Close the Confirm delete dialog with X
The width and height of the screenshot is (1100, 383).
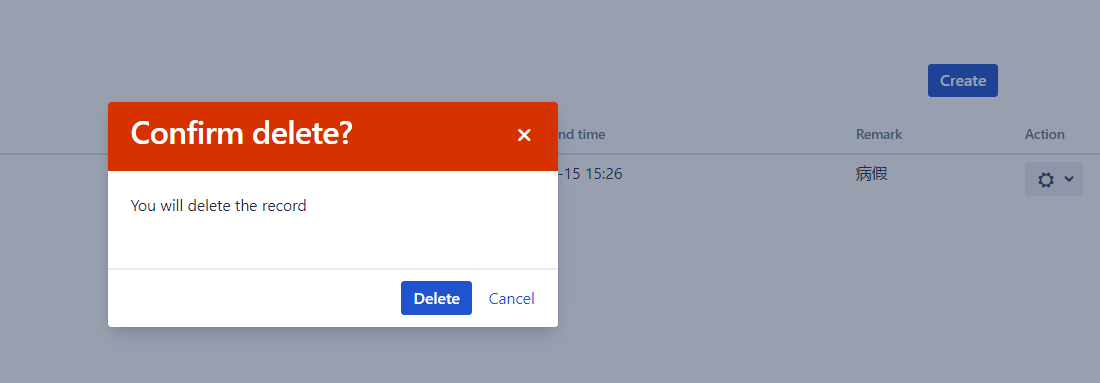click(x=524, y=135)
